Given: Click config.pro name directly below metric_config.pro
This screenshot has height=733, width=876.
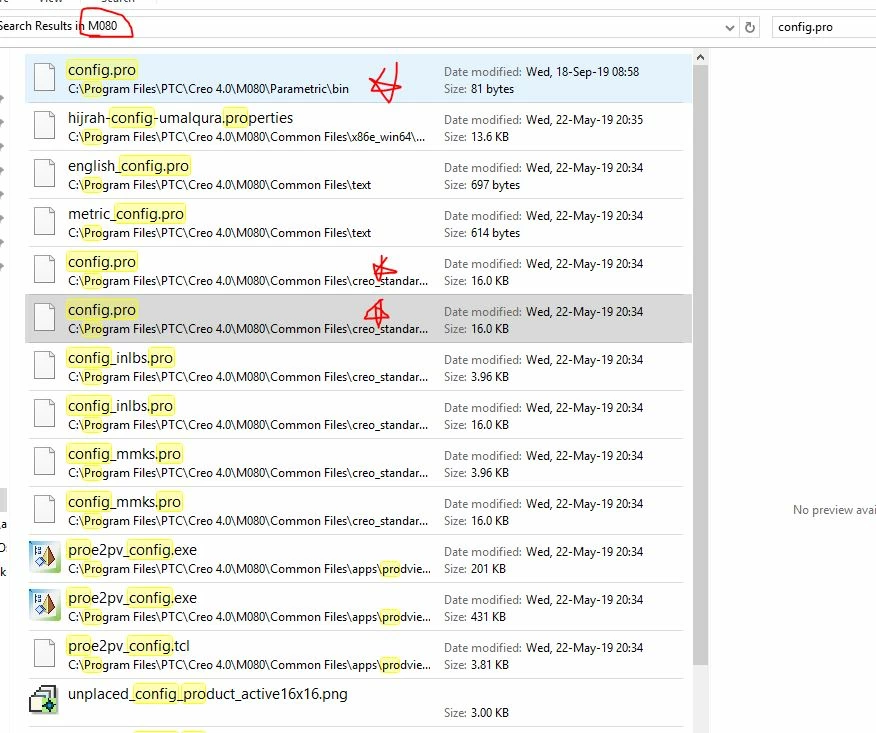Looking at the screenshot, I should coord(102,262).
